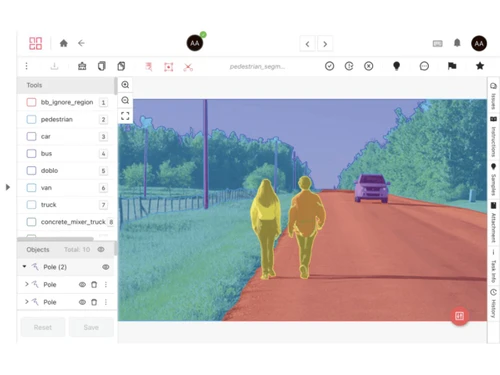This screenshot has height=375, width=500.
Task: Open notifications bell
Action: [457, 43]
